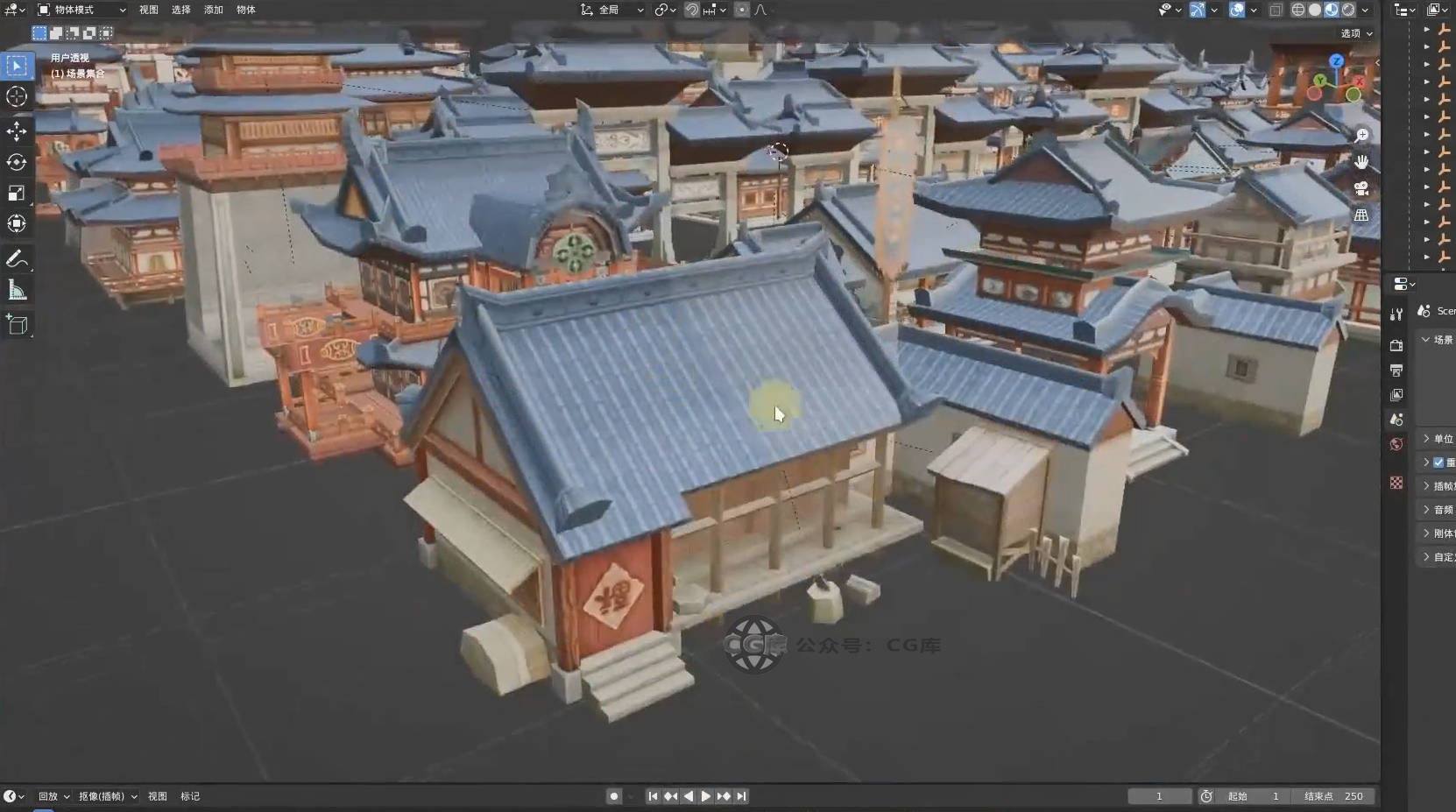
Task: Open the 全局 transform orientation dropdown
Action: click(612, 10)
